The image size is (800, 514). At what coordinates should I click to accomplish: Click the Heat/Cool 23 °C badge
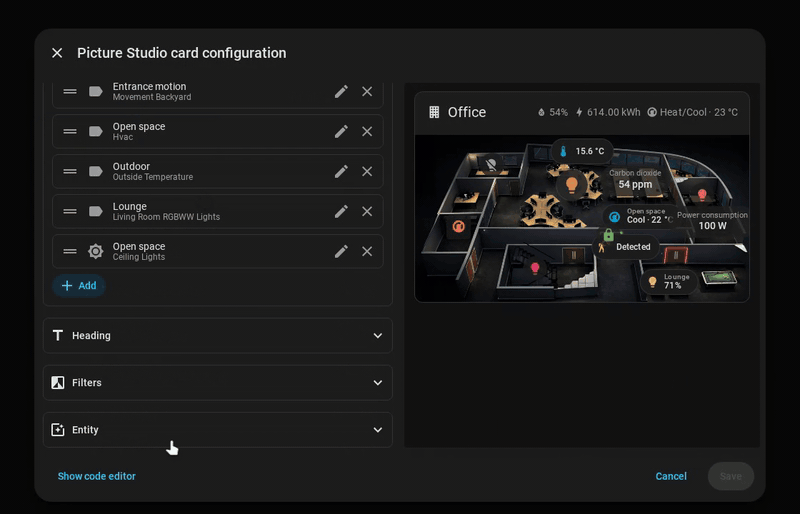692,112
